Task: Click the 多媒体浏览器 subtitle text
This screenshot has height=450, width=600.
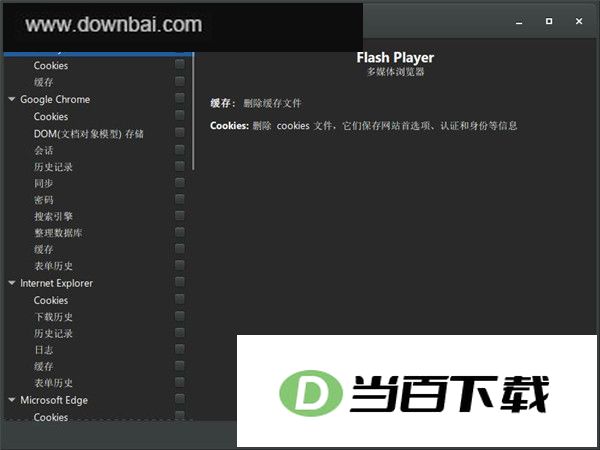Action: click(396, 72)
